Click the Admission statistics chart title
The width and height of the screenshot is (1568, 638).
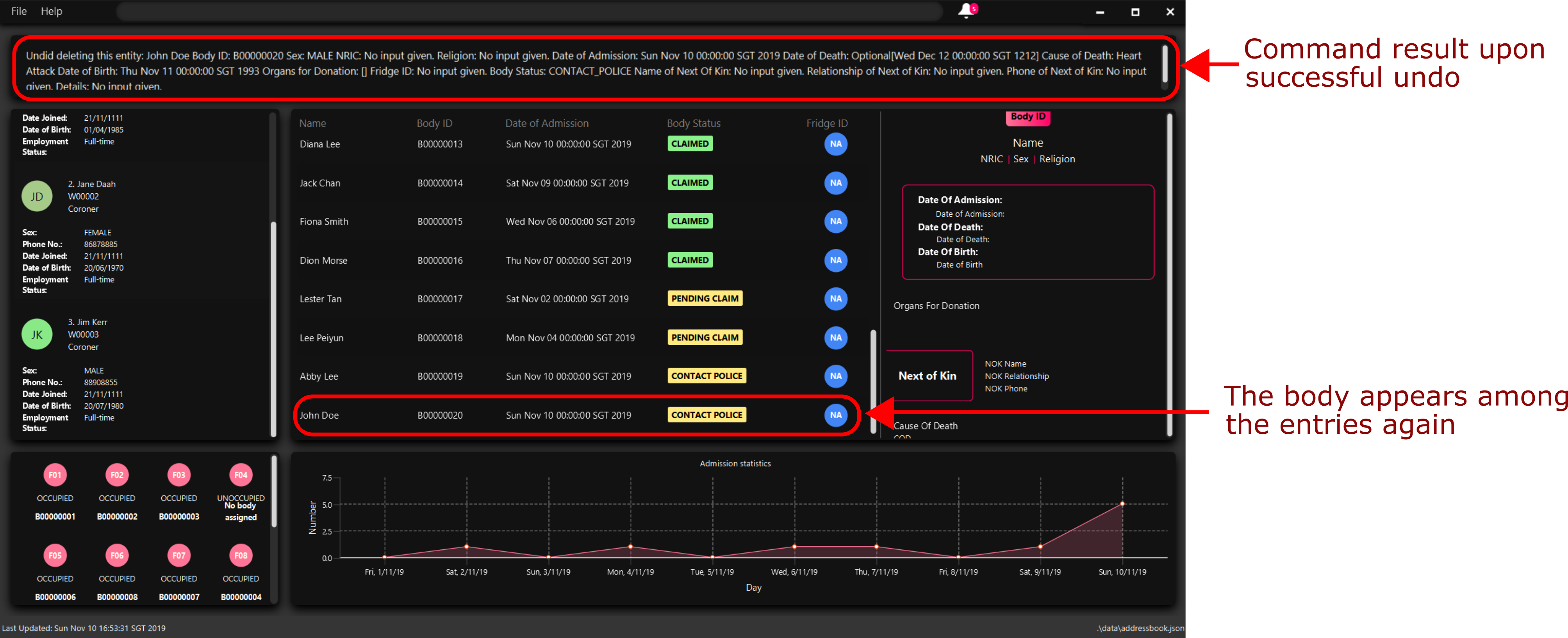coord(735,463)
